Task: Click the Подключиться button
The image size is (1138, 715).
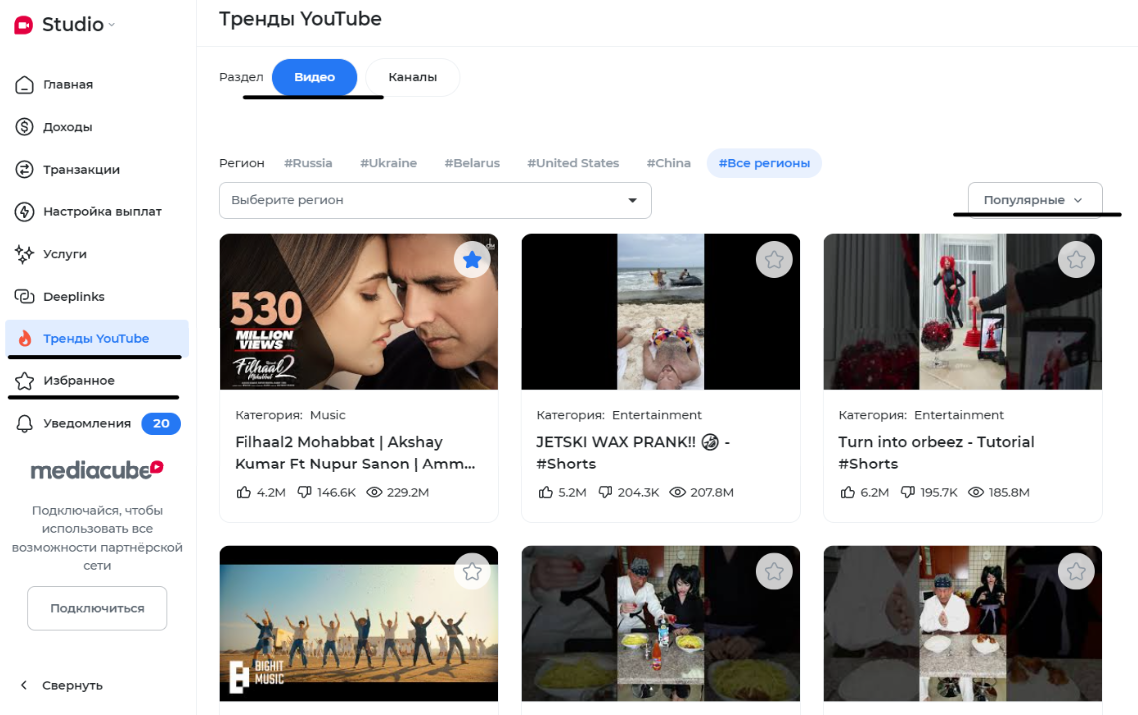Action: click(x=97, y=608)
